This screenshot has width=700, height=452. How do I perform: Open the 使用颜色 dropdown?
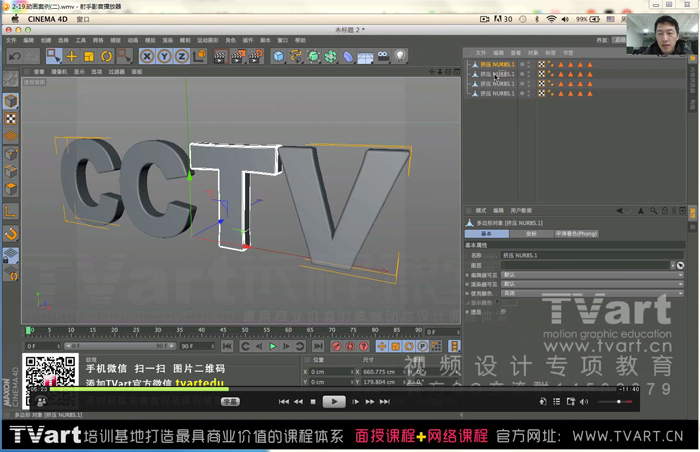coord(592,293)
